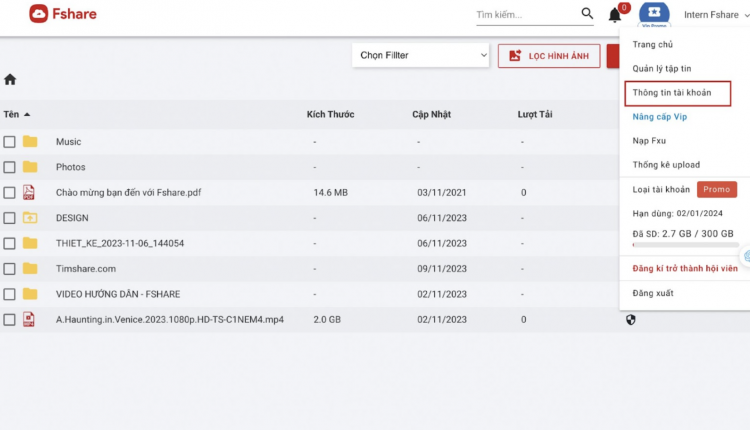Click the Đã SD: 2.7 GB / 300 GB text

(683, 234)
